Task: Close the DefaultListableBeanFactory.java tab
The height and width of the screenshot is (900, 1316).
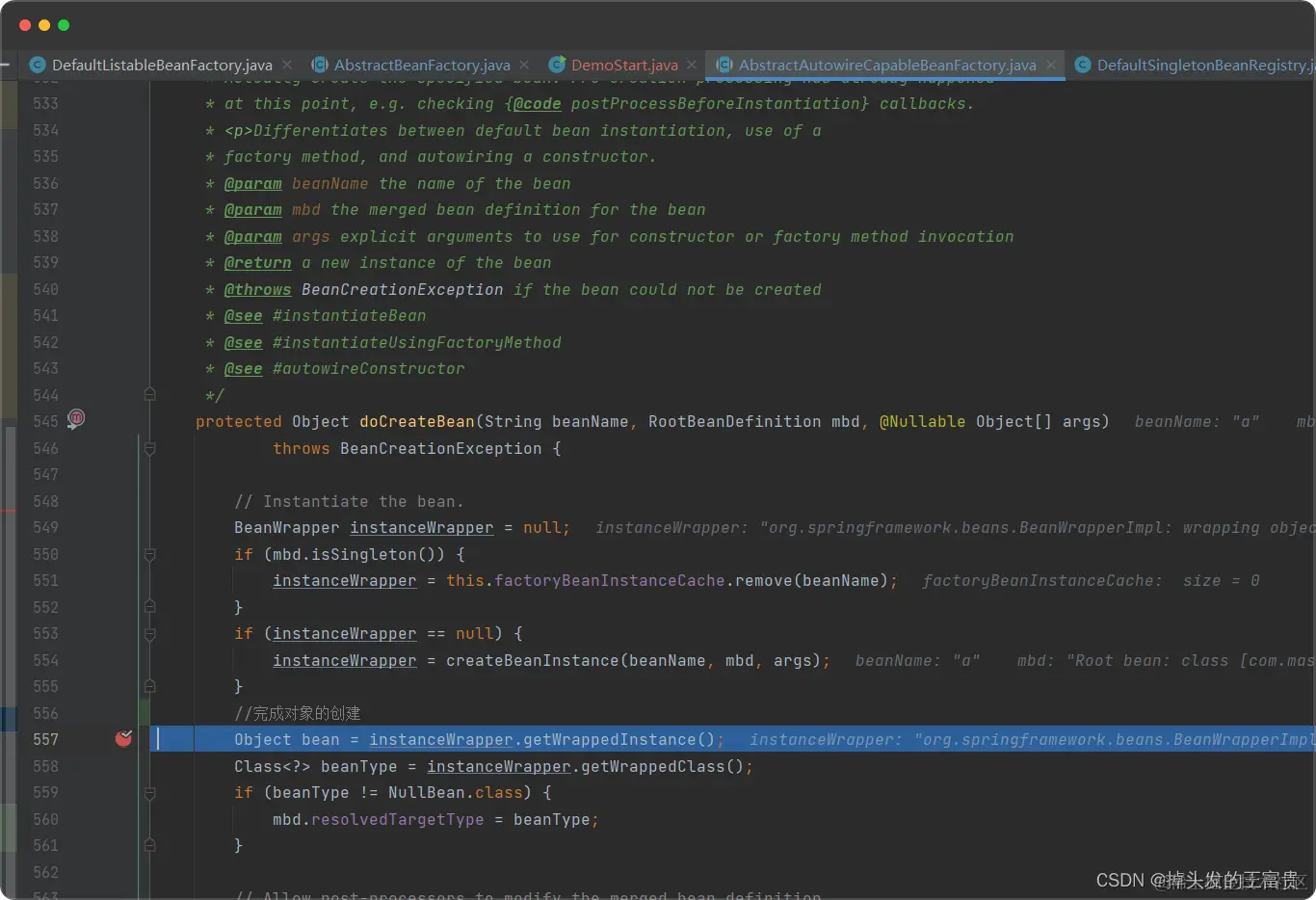Action: (287, 65)
